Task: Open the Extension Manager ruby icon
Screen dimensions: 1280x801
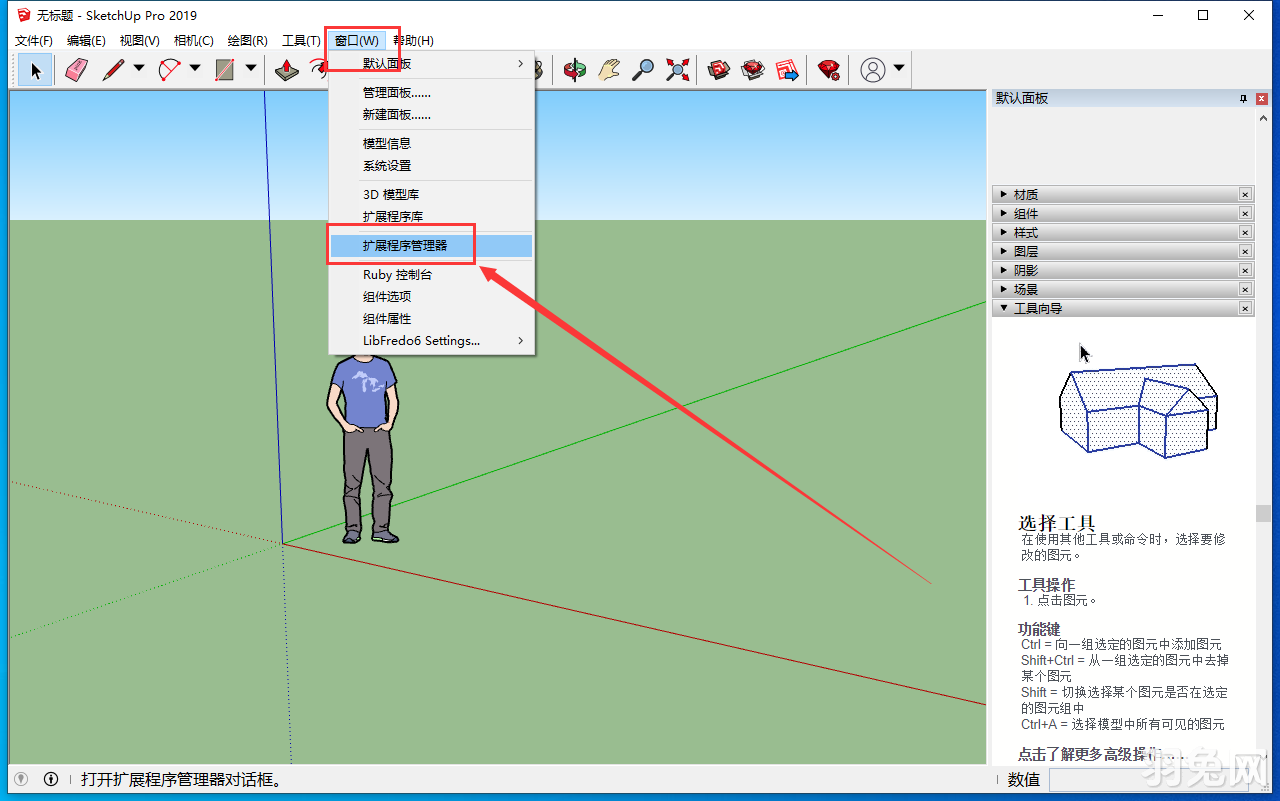Action: pyautogui.click(x=828, y=70)
